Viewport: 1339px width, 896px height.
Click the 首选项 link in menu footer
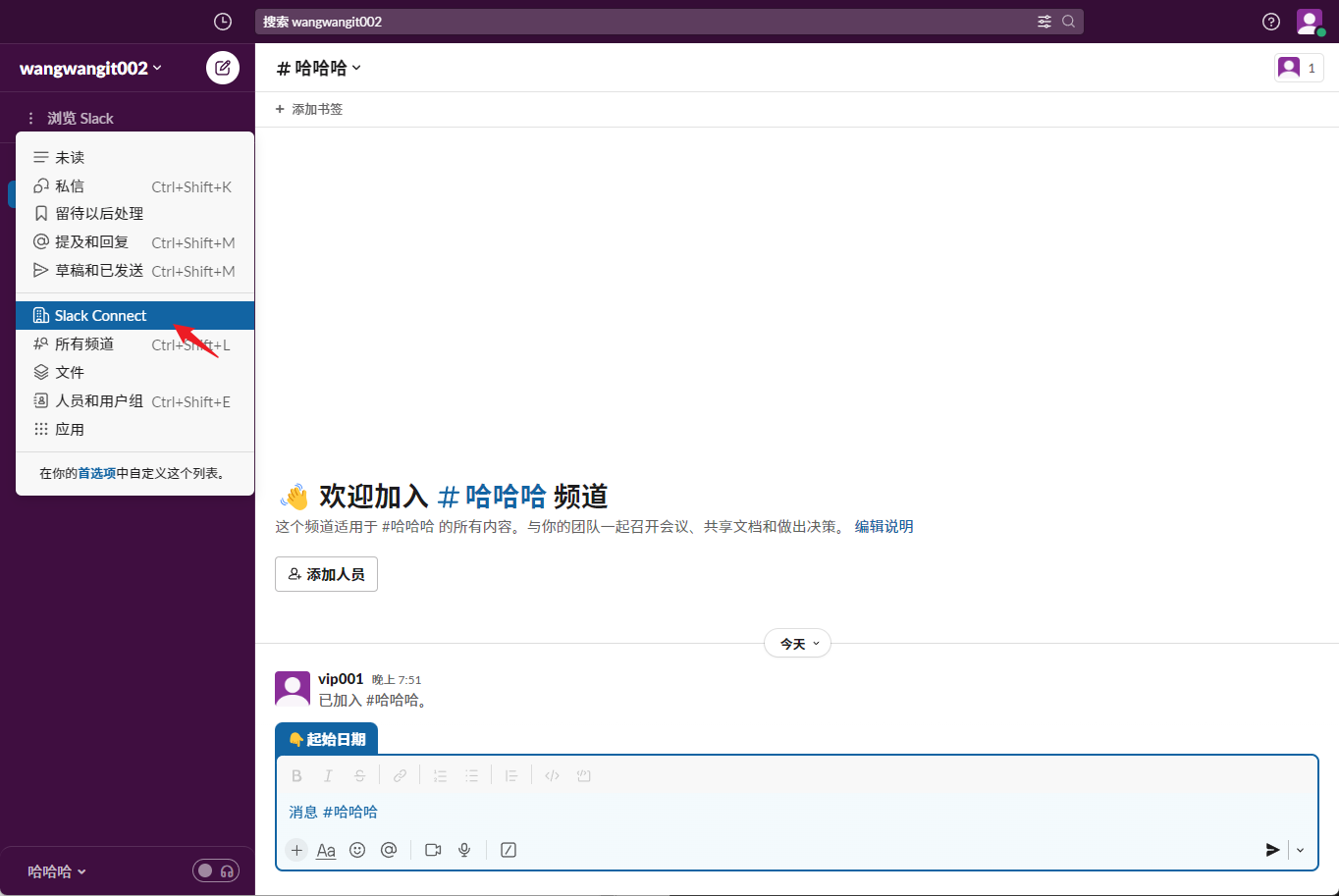[x=97, y=473]
